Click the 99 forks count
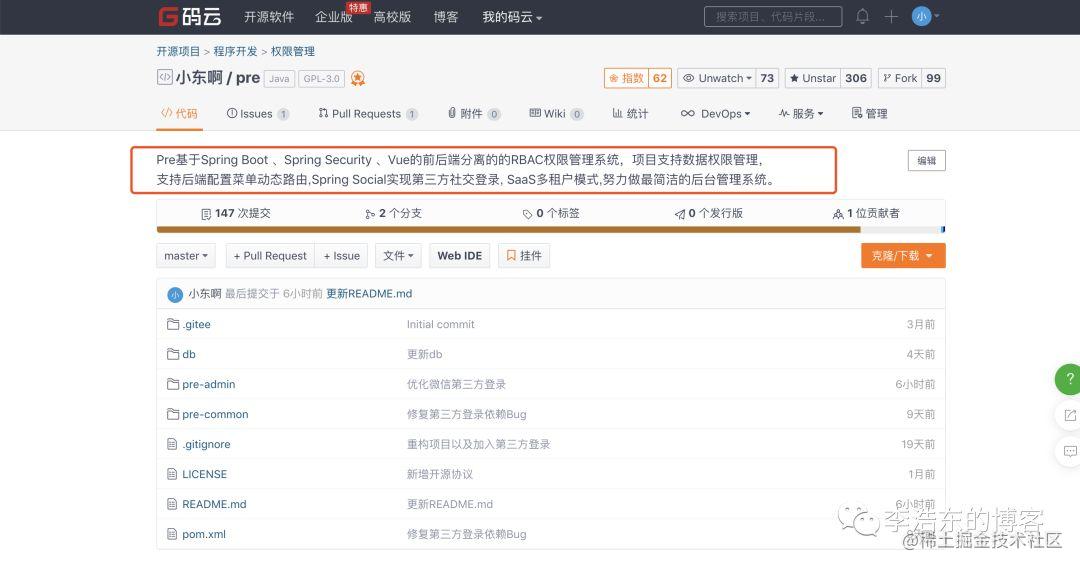Image resolution: width=1080 pixels, height=568 pixels. coord(933,78)
